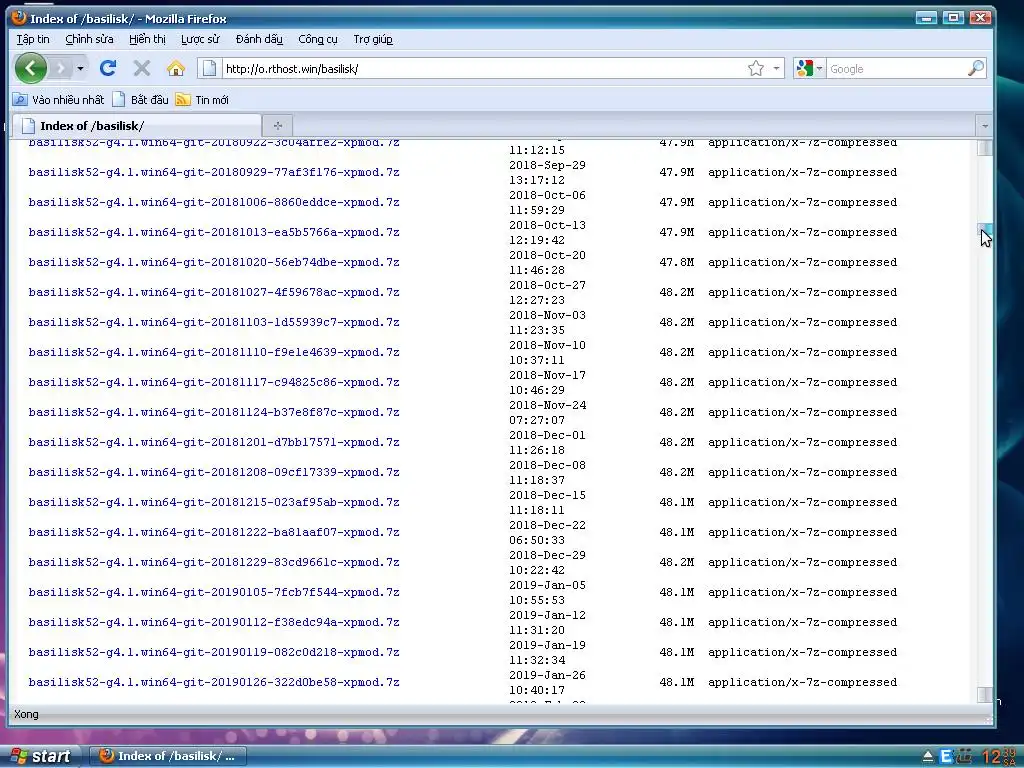Open the Tin mới feed bookmark
The height and width of the screenshot is (768, 1024).
click(x=202, y=100)
